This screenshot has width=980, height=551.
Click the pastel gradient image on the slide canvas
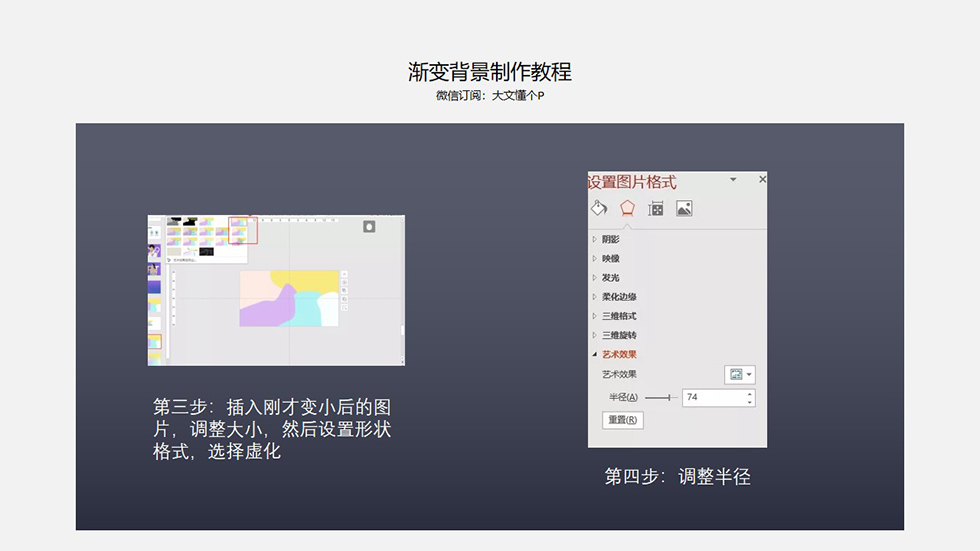point(290,298)
